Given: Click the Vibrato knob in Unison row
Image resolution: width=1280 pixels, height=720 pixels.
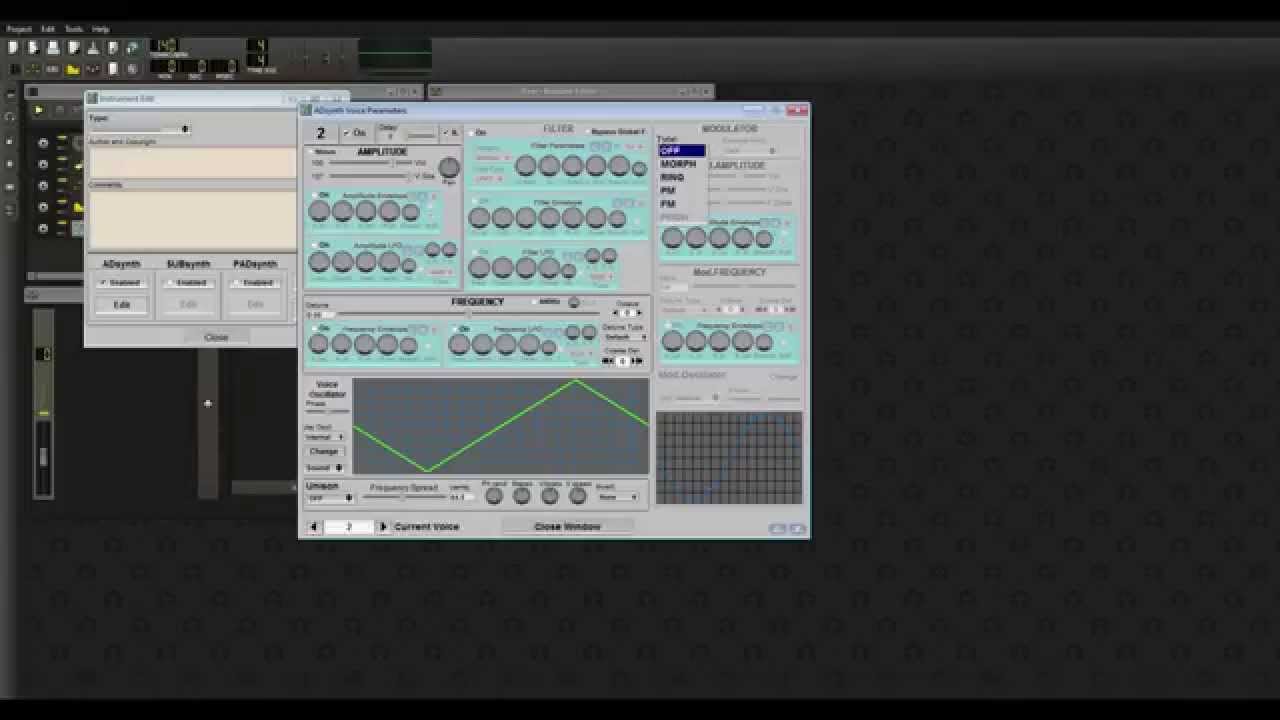Looking at the screenshot, I should point(549,496).
